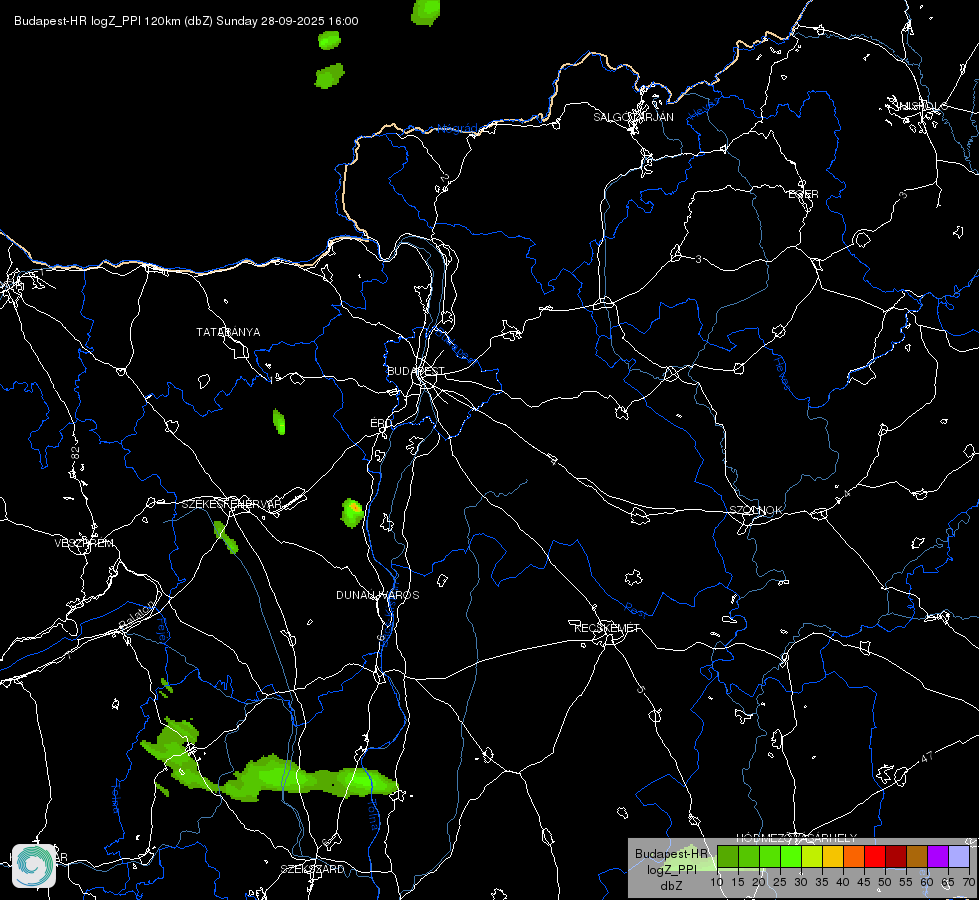
Task: Click the legend scale value 70
Action: tap(968, 882)
